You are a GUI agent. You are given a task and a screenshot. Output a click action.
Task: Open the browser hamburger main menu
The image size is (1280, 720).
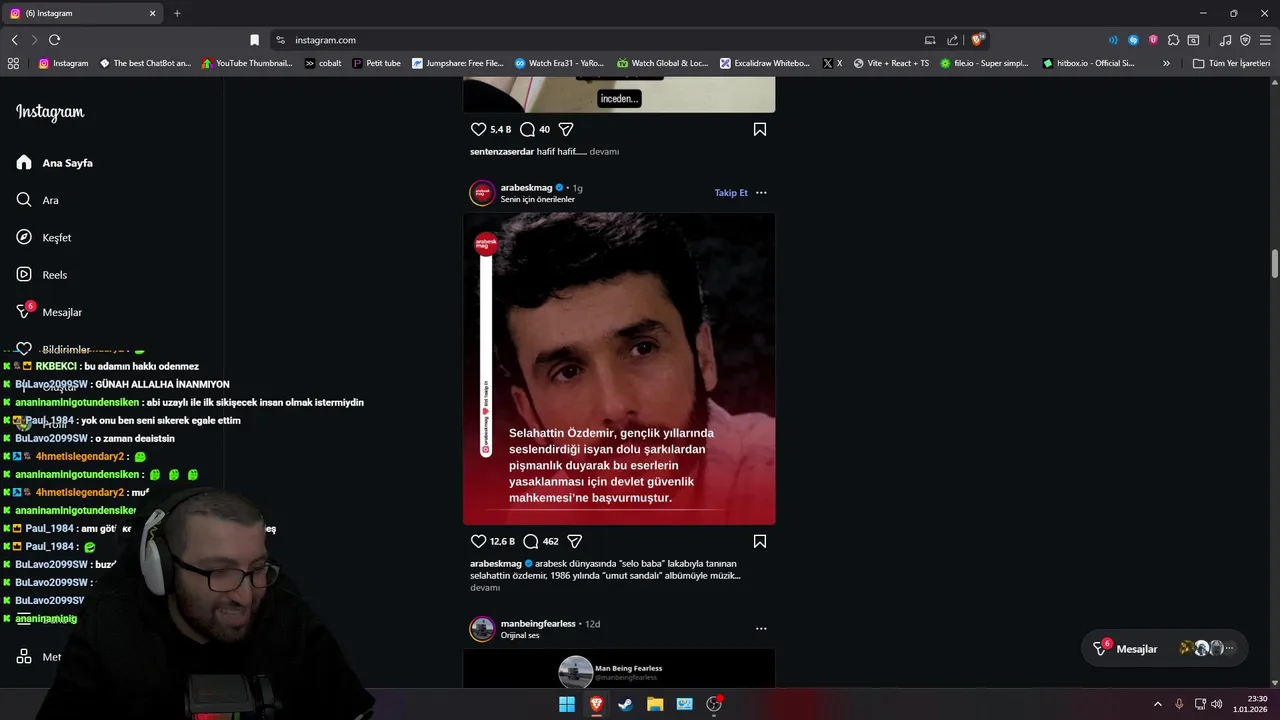[x=1265, y=40]
